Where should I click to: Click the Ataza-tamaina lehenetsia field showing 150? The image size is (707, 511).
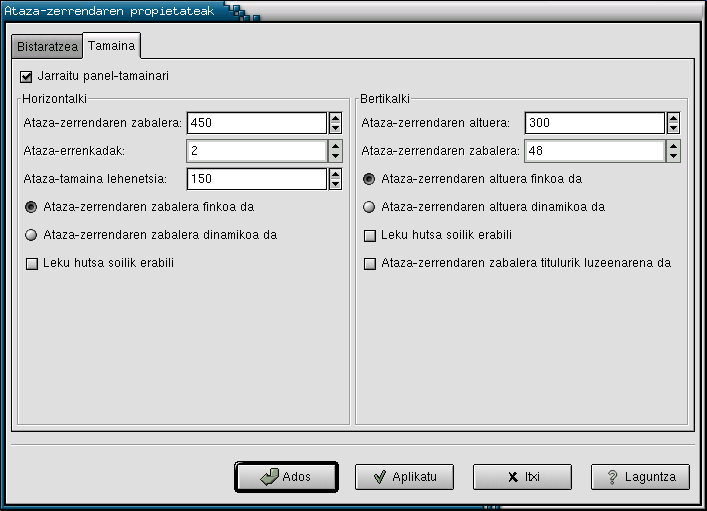(257, 179)
